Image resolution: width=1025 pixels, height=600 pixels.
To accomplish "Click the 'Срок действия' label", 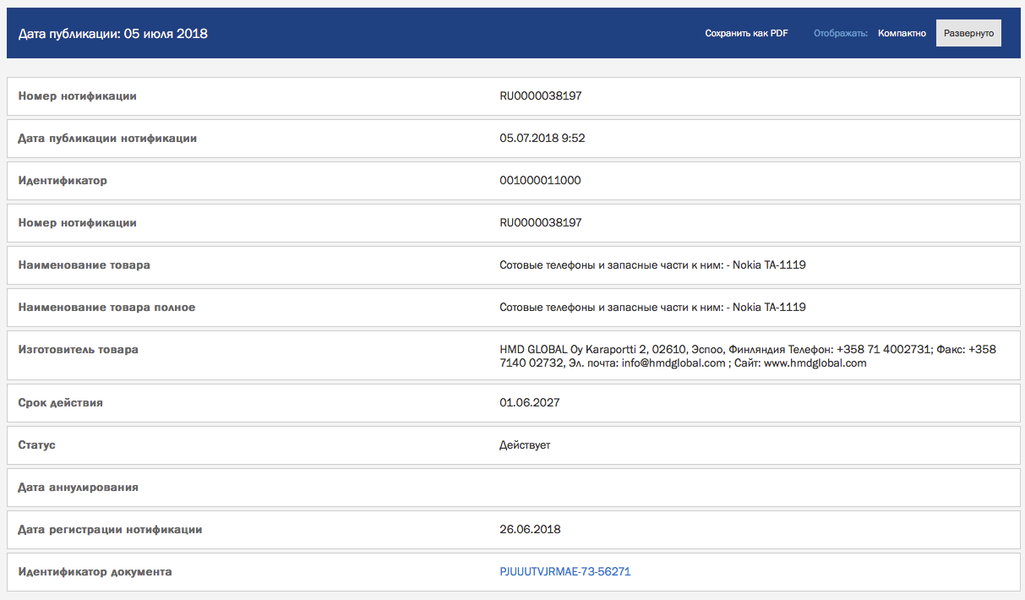I will click(x=60, y=403).
